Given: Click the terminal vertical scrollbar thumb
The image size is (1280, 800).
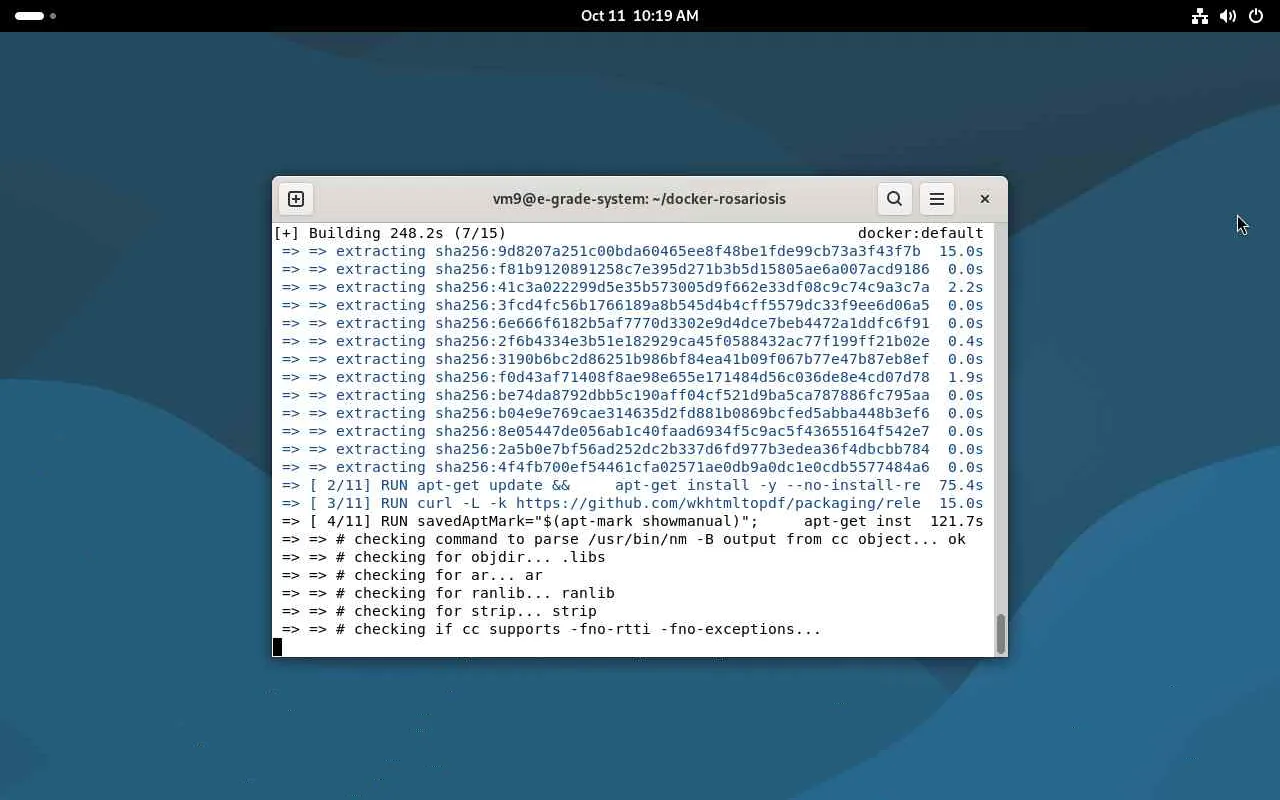Looking at the screenshot, I should [1001, 633].
